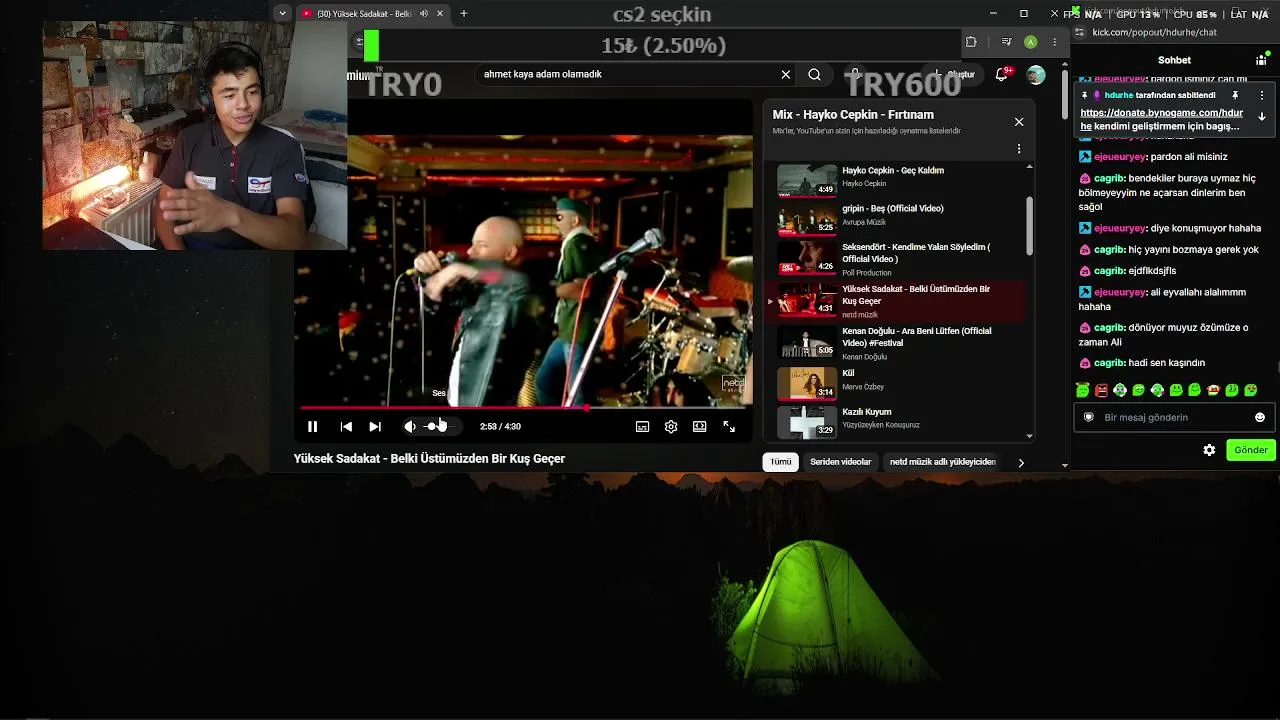The height and width of the screenshot is (720, 1280).
Task: Click the chat identity shield icon
Action: 1090,417
